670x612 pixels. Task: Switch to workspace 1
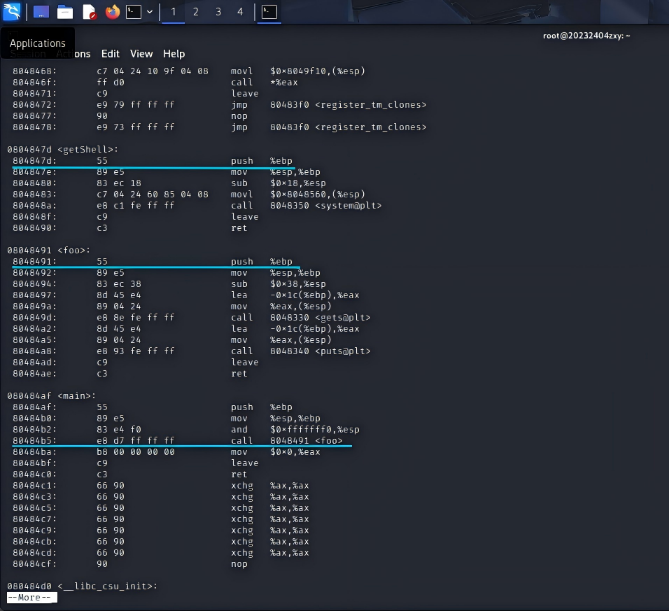pos(173,12)
